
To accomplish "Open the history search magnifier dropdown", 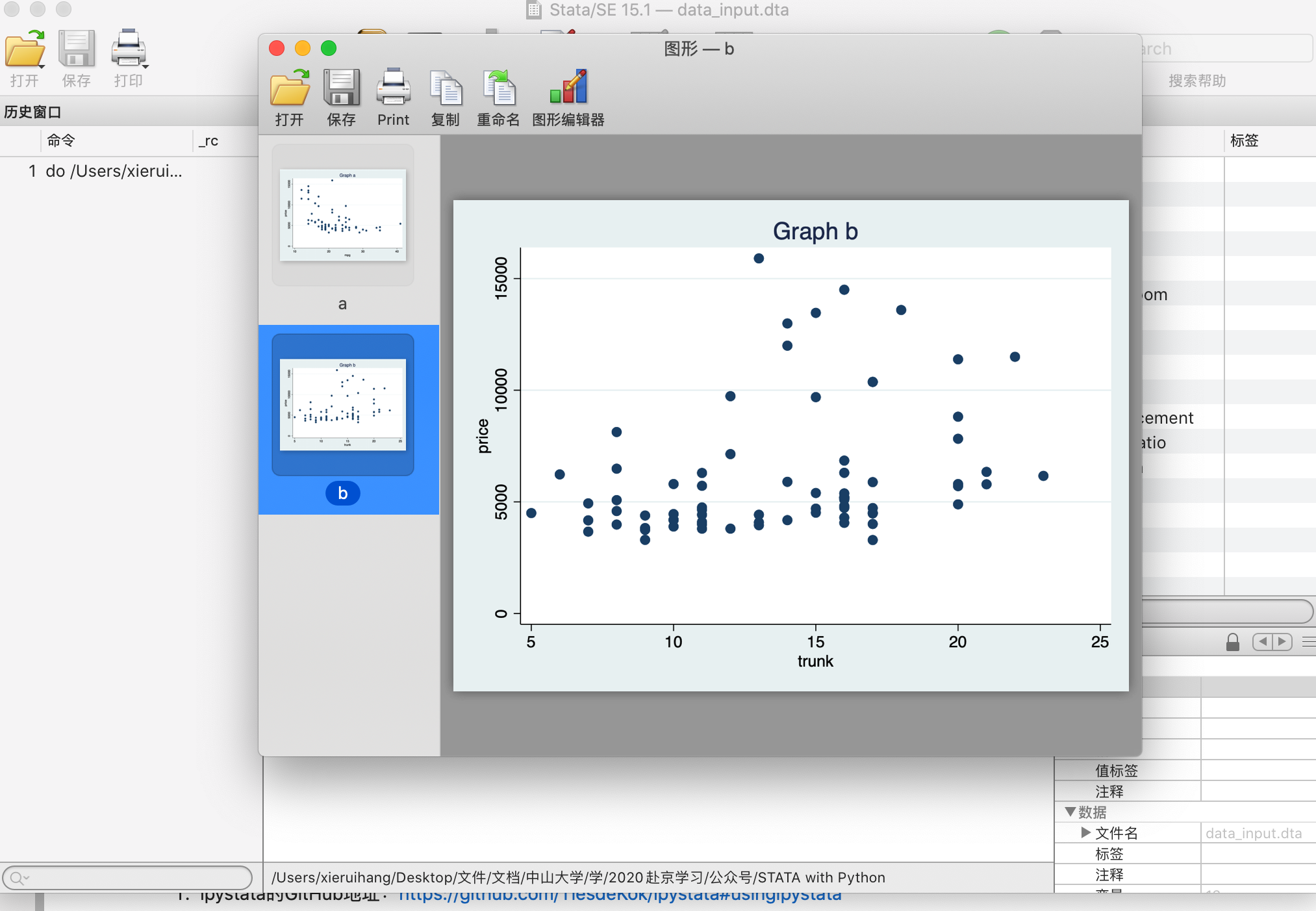I will [x=19, y=878].
